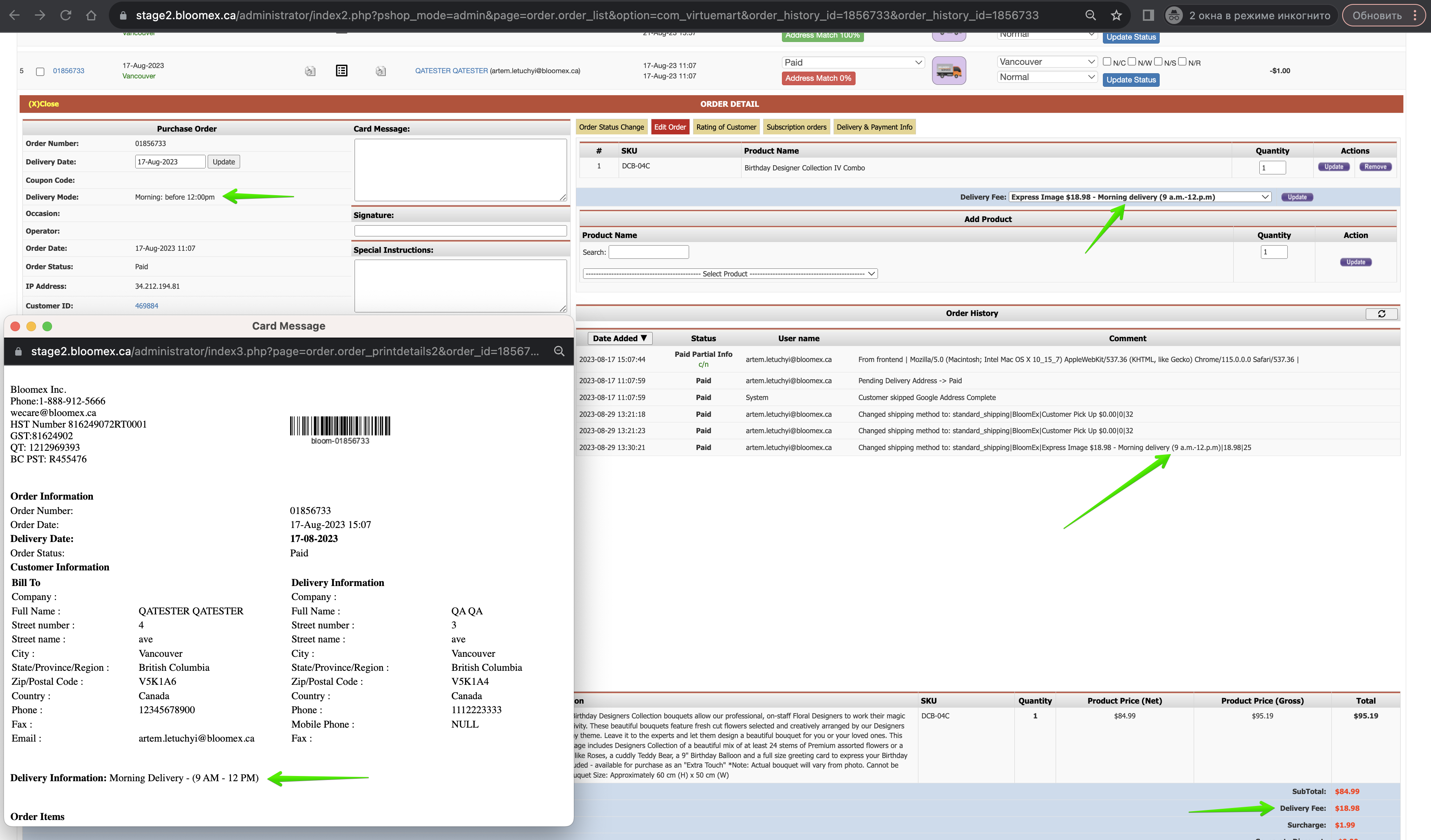Screen dimensions: 1431x840
Task: Open the Vancouver warehouse dropdown
Action: tap(1046, 61)
